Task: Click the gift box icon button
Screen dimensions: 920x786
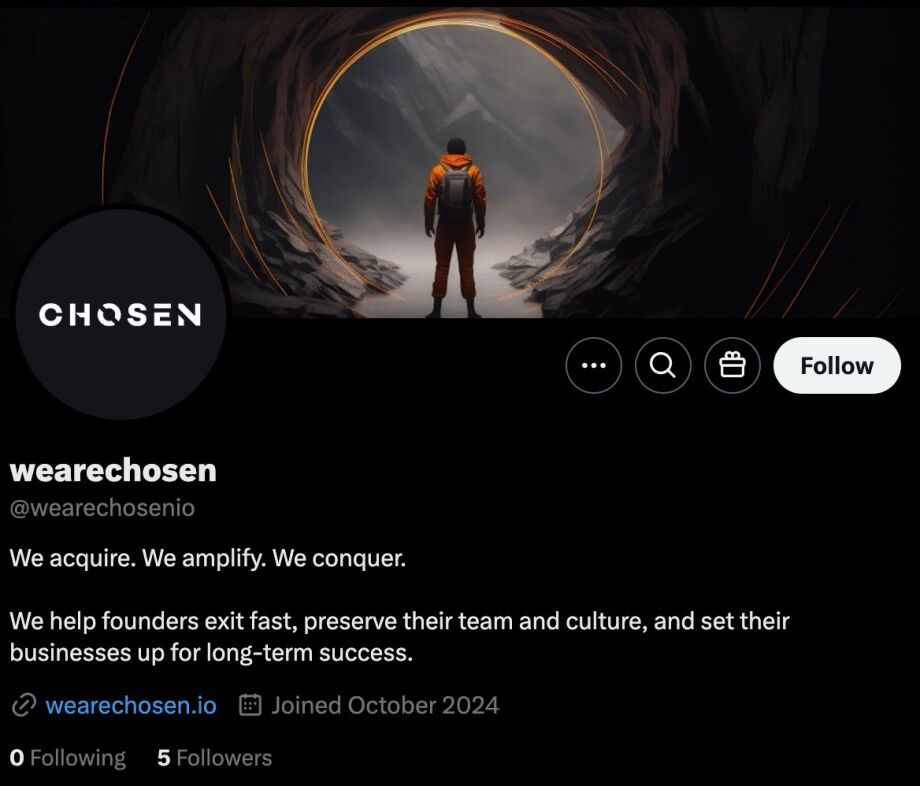Action: pos(732,365)
